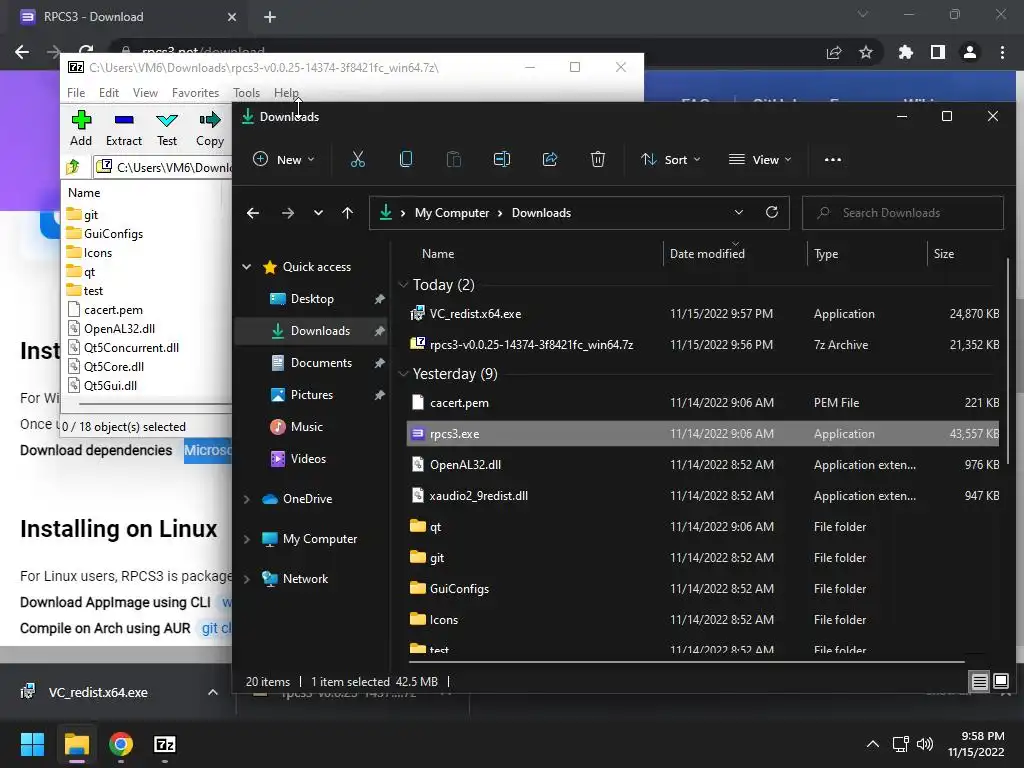Open the View dropdown in Explorer
The width and height of the screenshot is (1024, 768).
coord(760,159)
